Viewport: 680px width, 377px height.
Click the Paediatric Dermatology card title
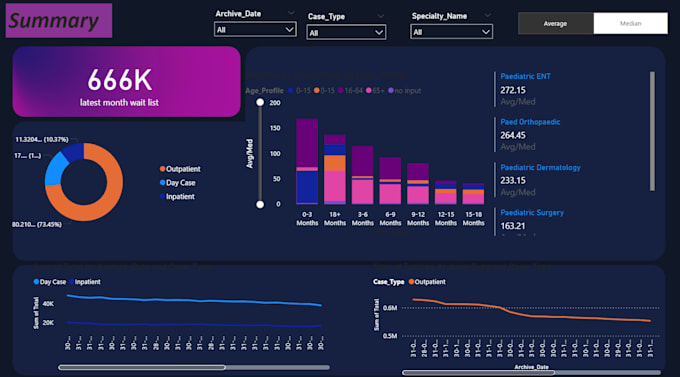[540, 167]
